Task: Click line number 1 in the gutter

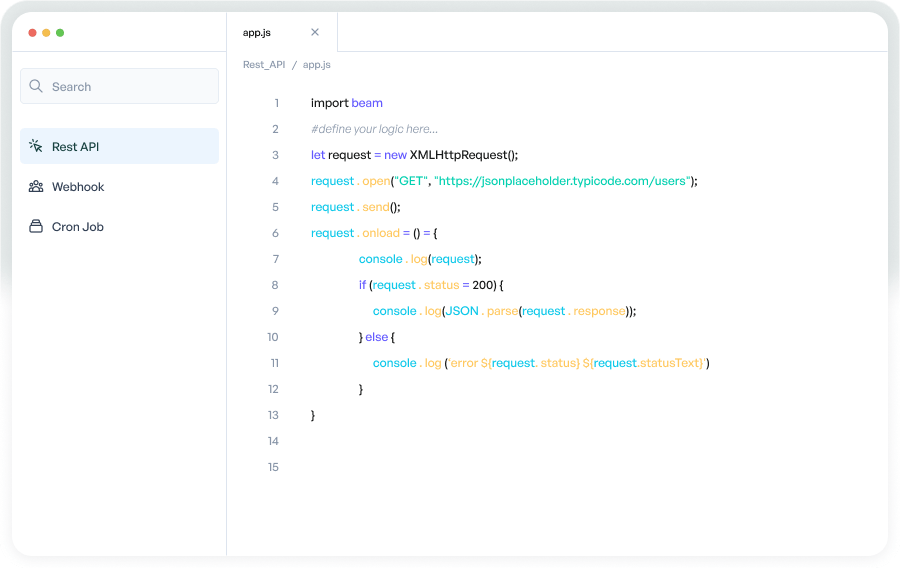Action: click(x=276, y=103)
